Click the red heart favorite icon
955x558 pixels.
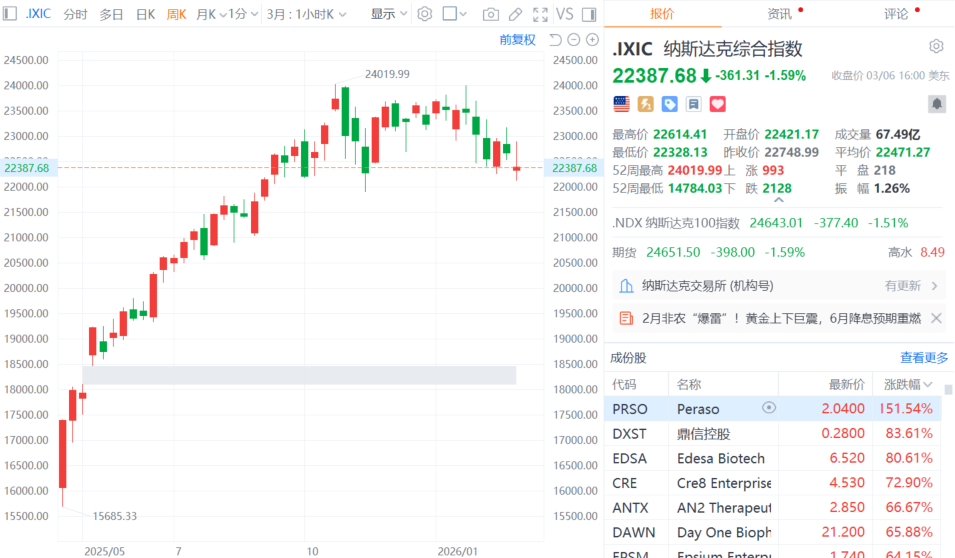(x=717, y=104)
